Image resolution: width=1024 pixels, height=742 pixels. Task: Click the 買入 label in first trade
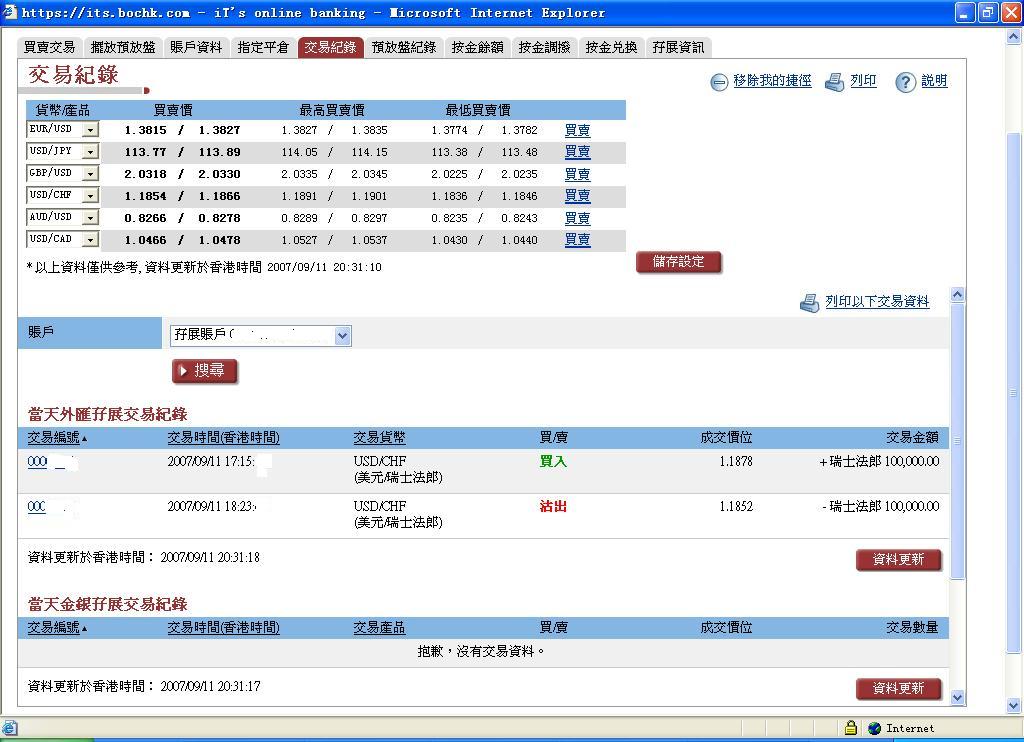[x=553, y=462]
